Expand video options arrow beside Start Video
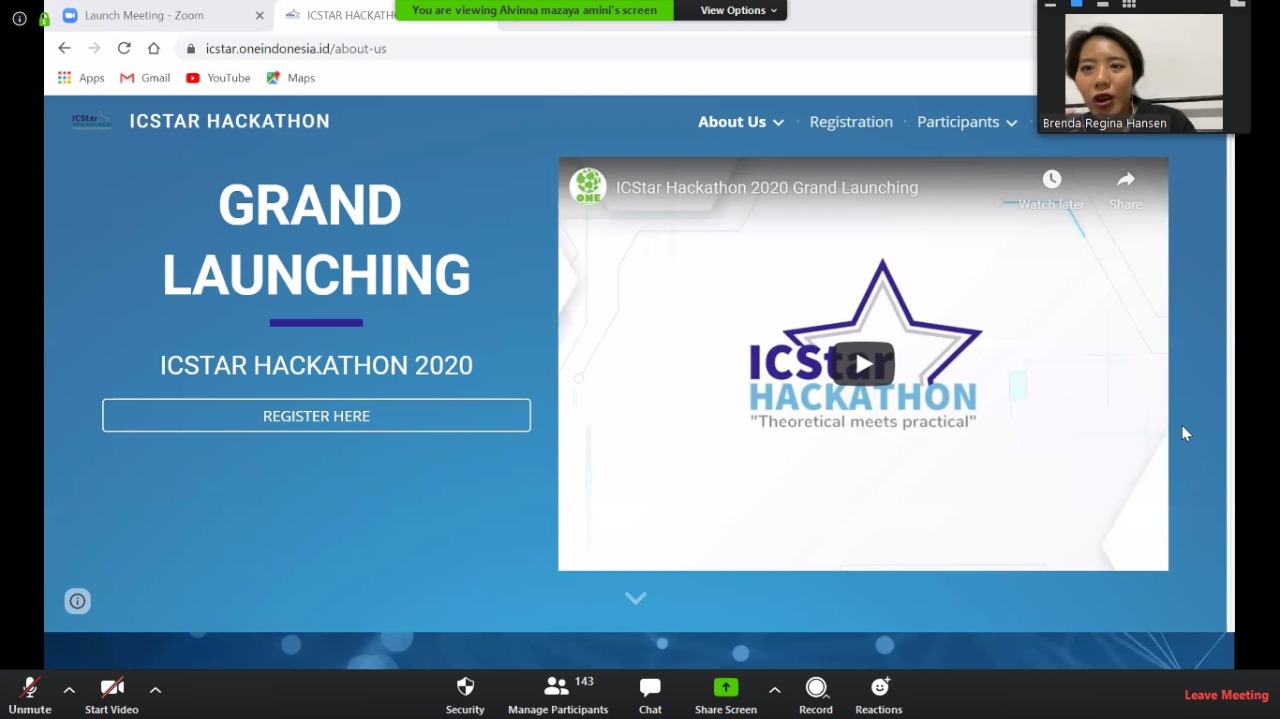The image size is (1280, 719). pyautogui.click(x=155, y=690)
